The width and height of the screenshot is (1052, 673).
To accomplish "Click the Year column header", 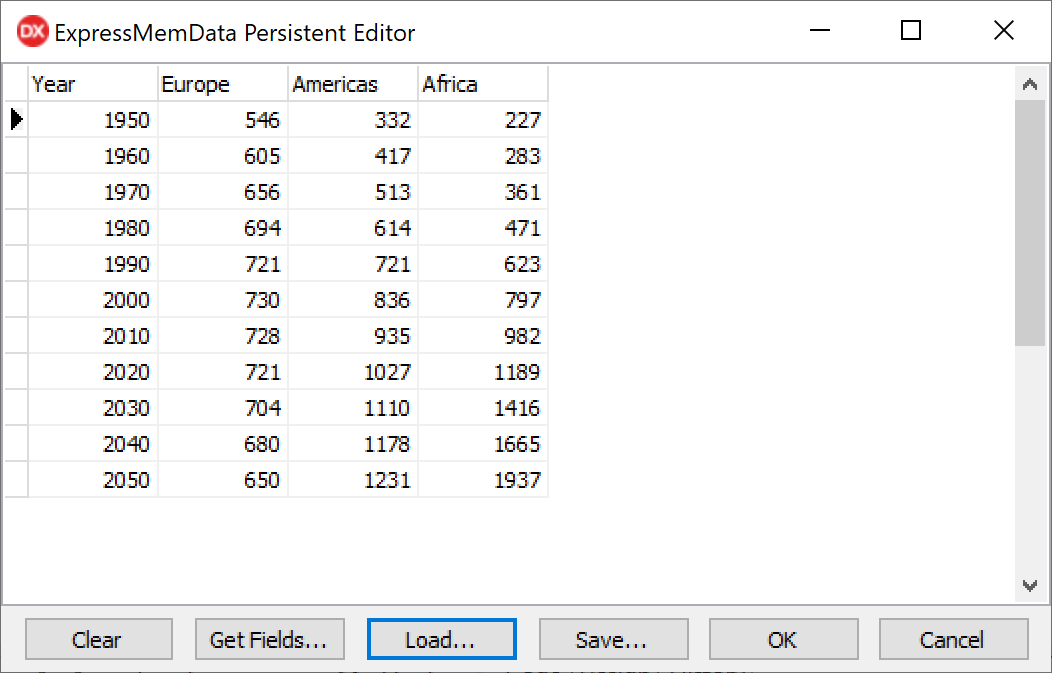I will click(x=93, y=85).
